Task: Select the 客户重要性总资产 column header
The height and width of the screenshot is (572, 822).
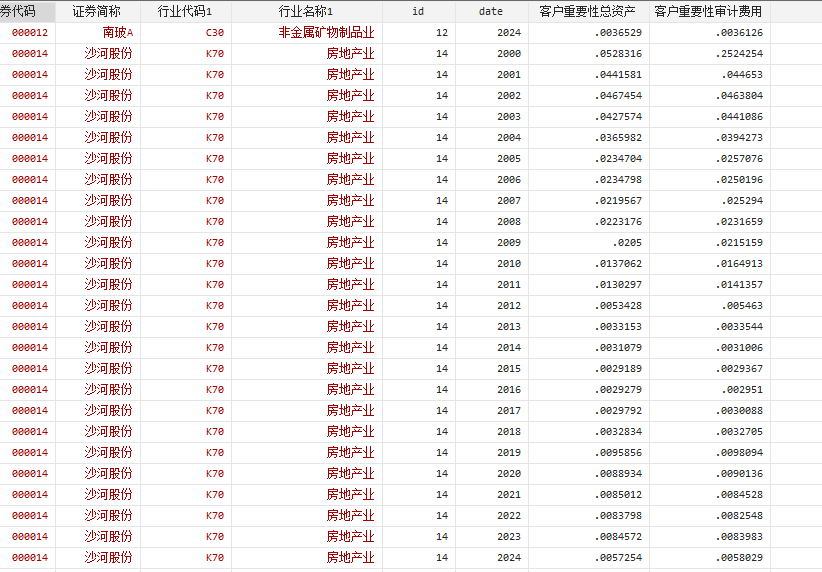Action: point(588,11)
